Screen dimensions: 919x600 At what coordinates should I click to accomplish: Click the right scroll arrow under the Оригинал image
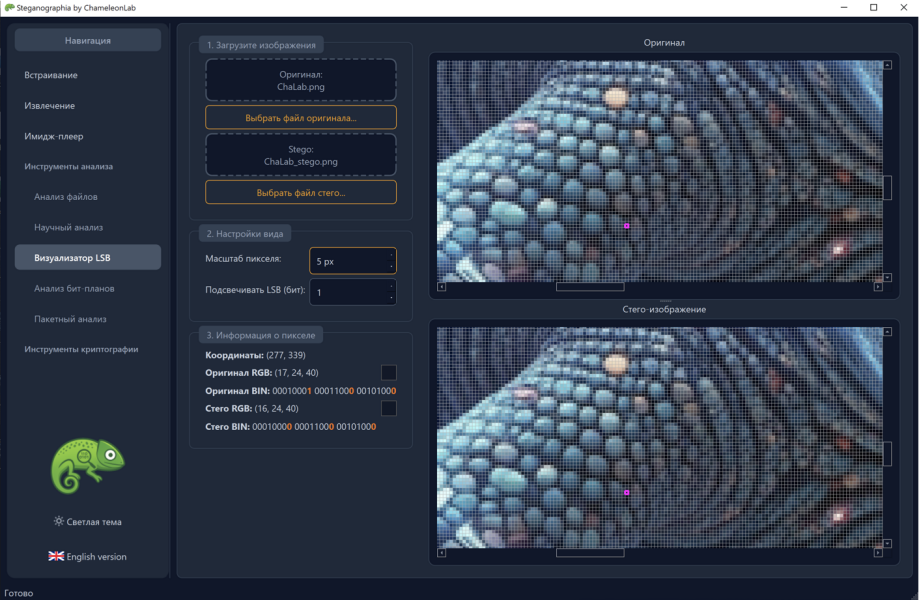coord(877,287)
